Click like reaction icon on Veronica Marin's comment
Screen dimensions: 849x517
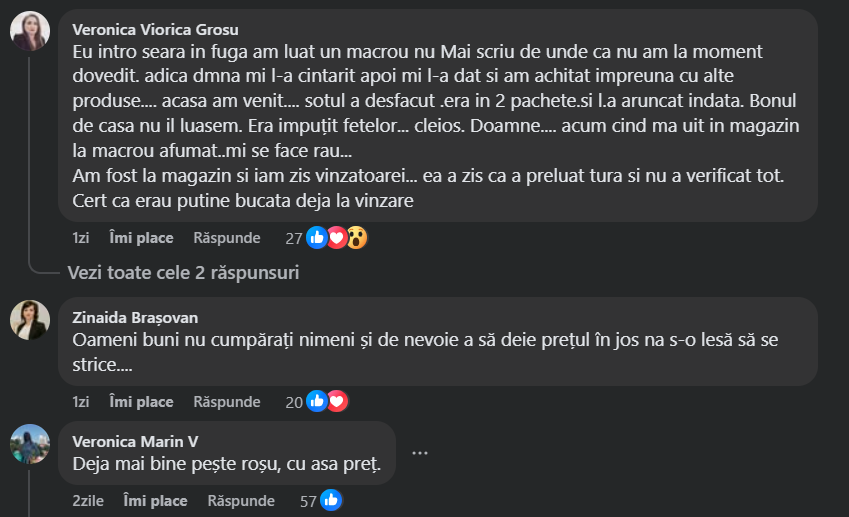[331, 500]
